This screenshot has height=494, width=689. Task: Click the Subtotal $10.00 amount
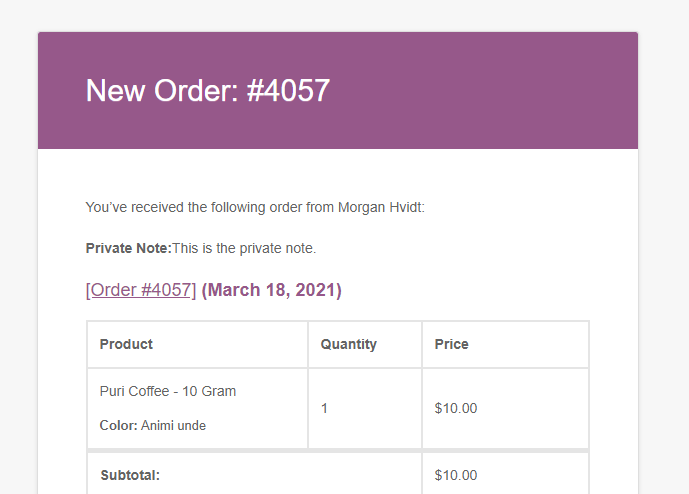coord(456,475)
